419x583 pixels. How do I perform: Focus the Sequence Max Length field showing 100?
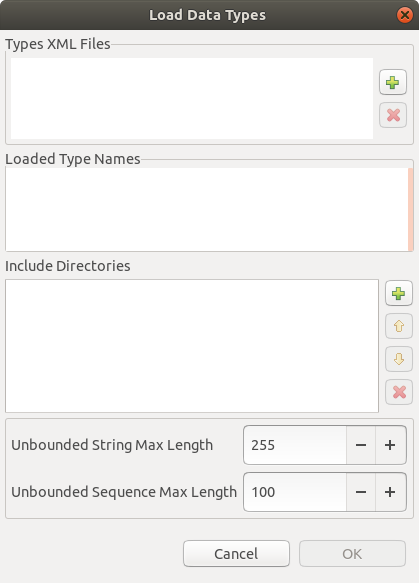[295, 492]
